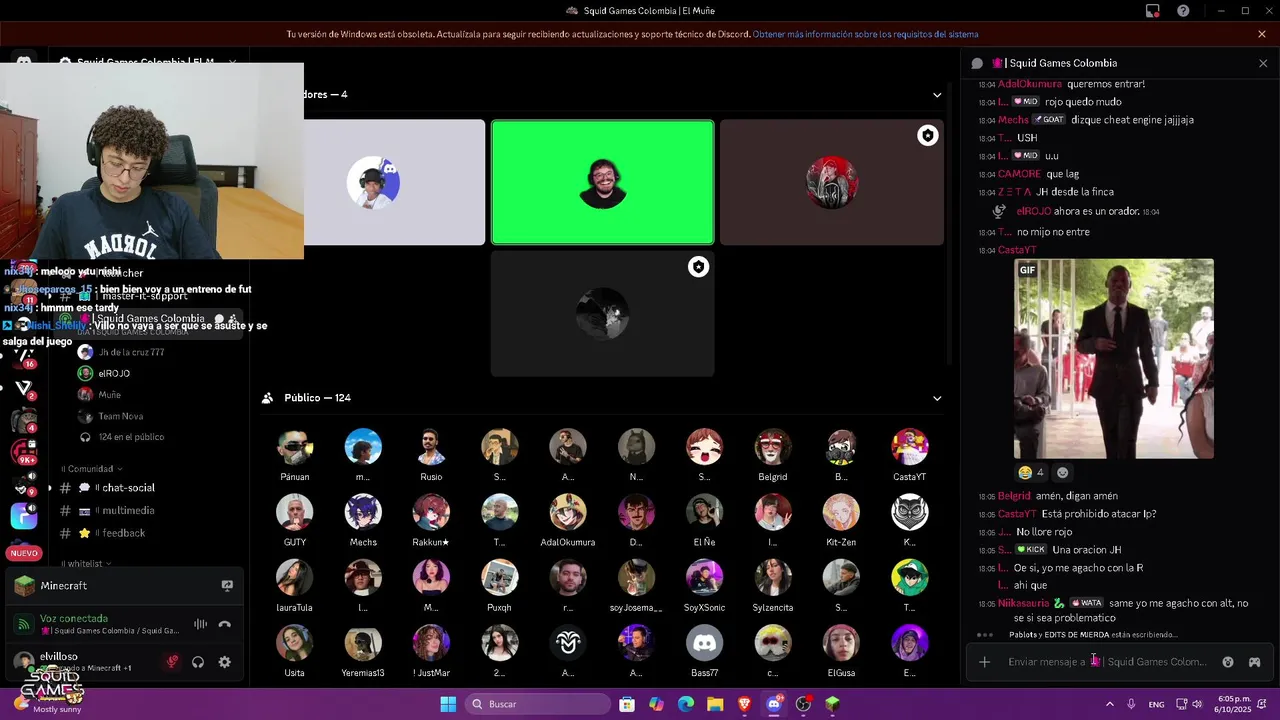Collapse the Público — 124 section
The height and width of the screenshot is (720, 1280).
(x=937, y=398)
